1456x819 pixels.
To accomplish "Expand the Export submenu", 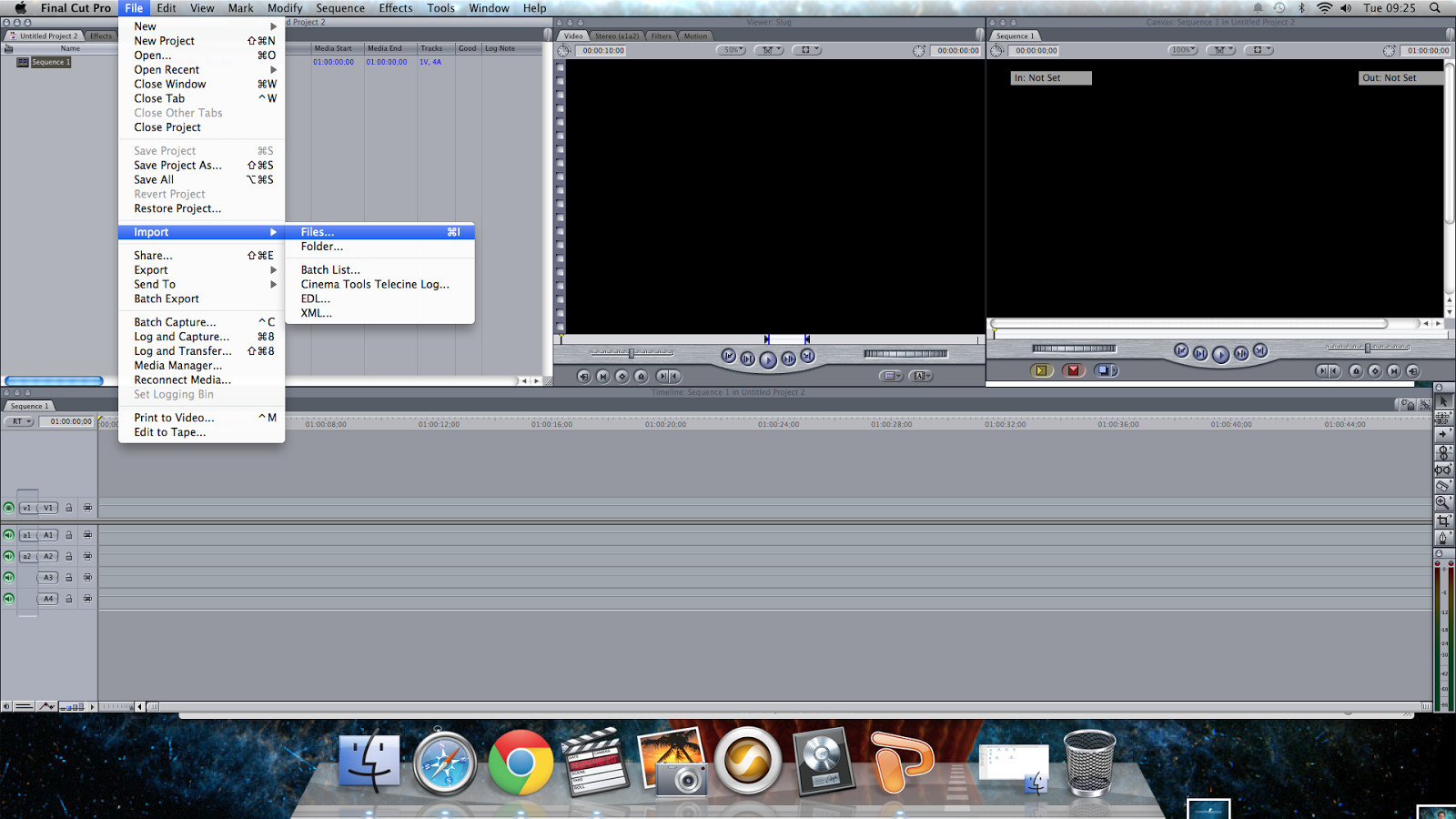I will click(201, 270).
